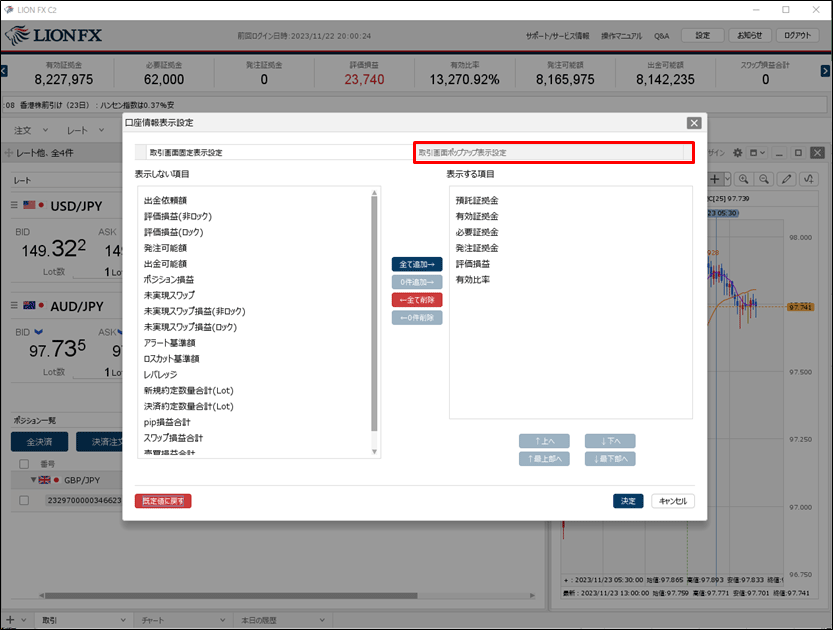This screenshot has height=630, width=833.
Task: Switch to the 取引画面ポップアップ表示設定 tab
Action: coord(554,152)
